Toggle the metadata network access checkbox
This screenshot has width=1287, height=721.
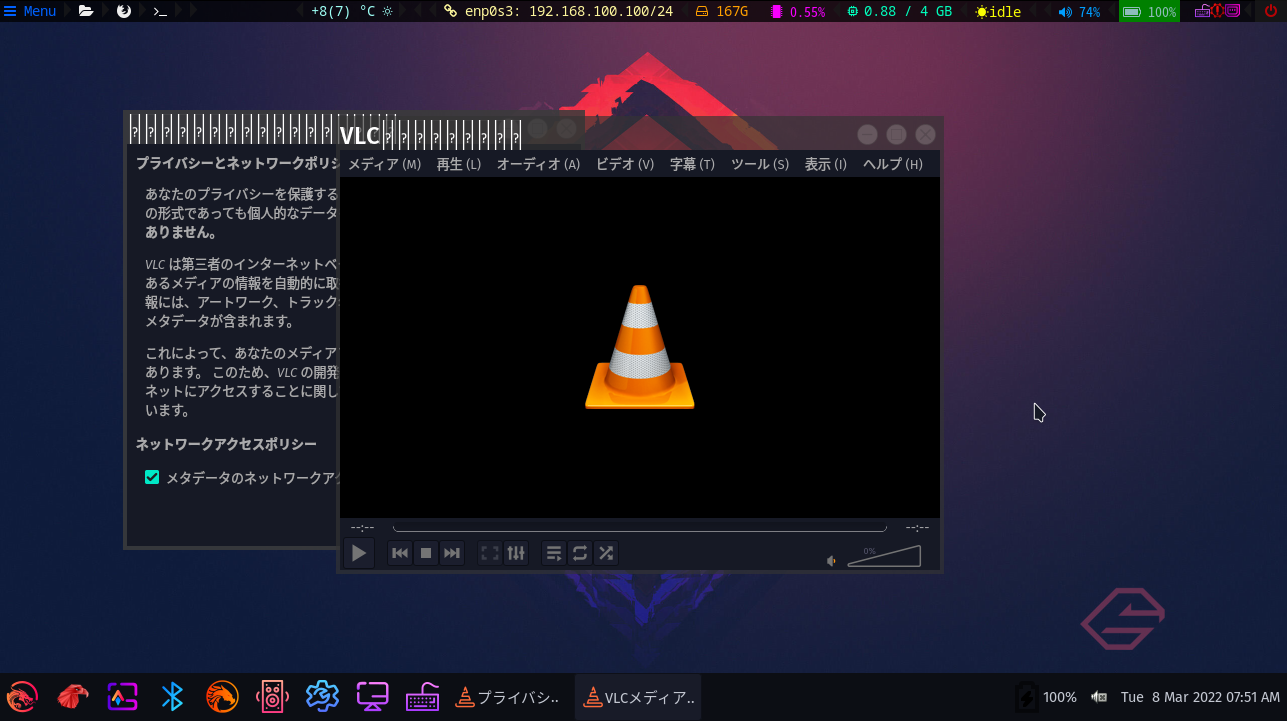click(152, 477)
